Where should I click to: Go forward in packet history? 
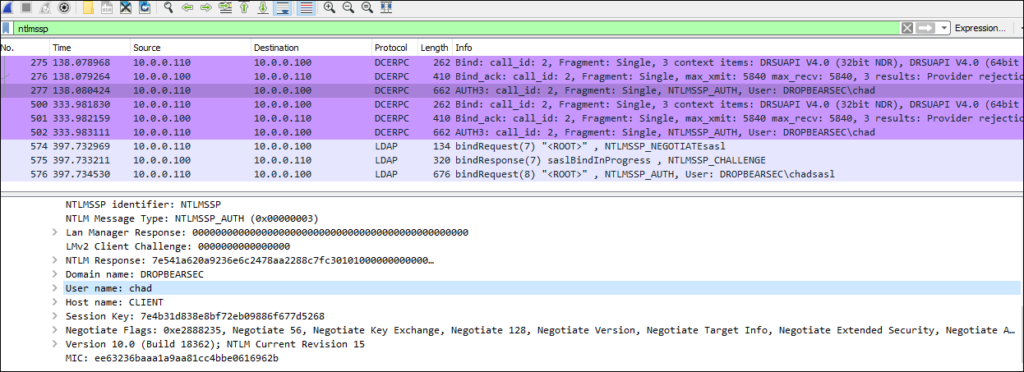[x=206, y=8]
